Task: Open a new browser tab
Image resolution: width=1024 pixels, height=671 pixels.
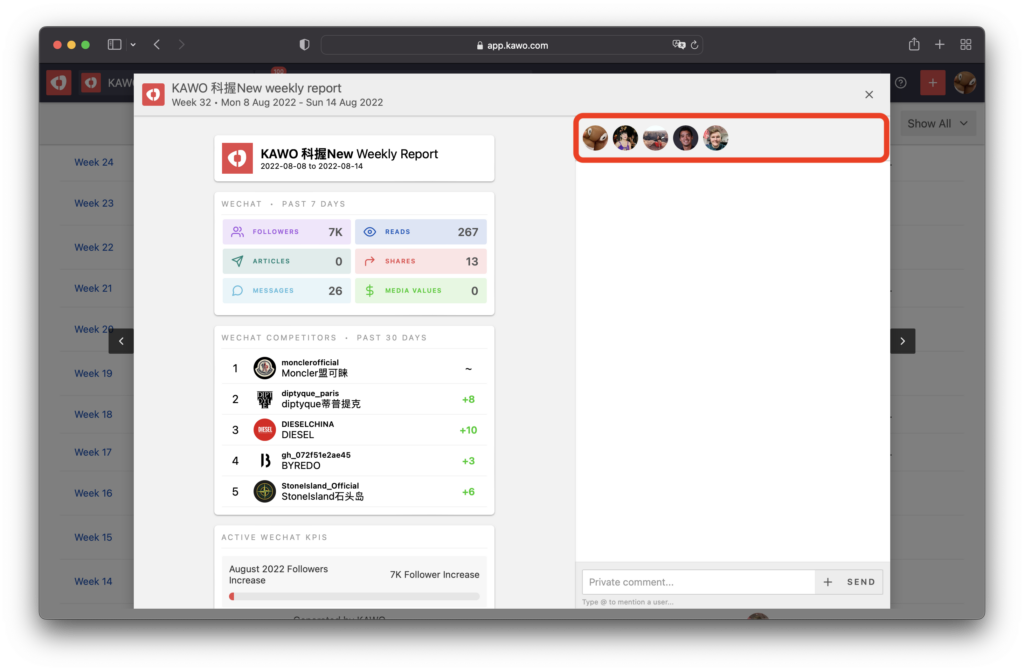Action: [939, 44]
